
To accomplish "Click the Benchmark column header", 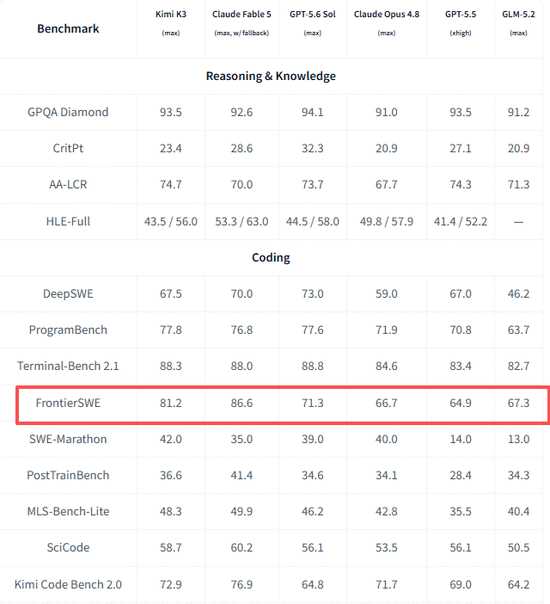I will (68, 29).
